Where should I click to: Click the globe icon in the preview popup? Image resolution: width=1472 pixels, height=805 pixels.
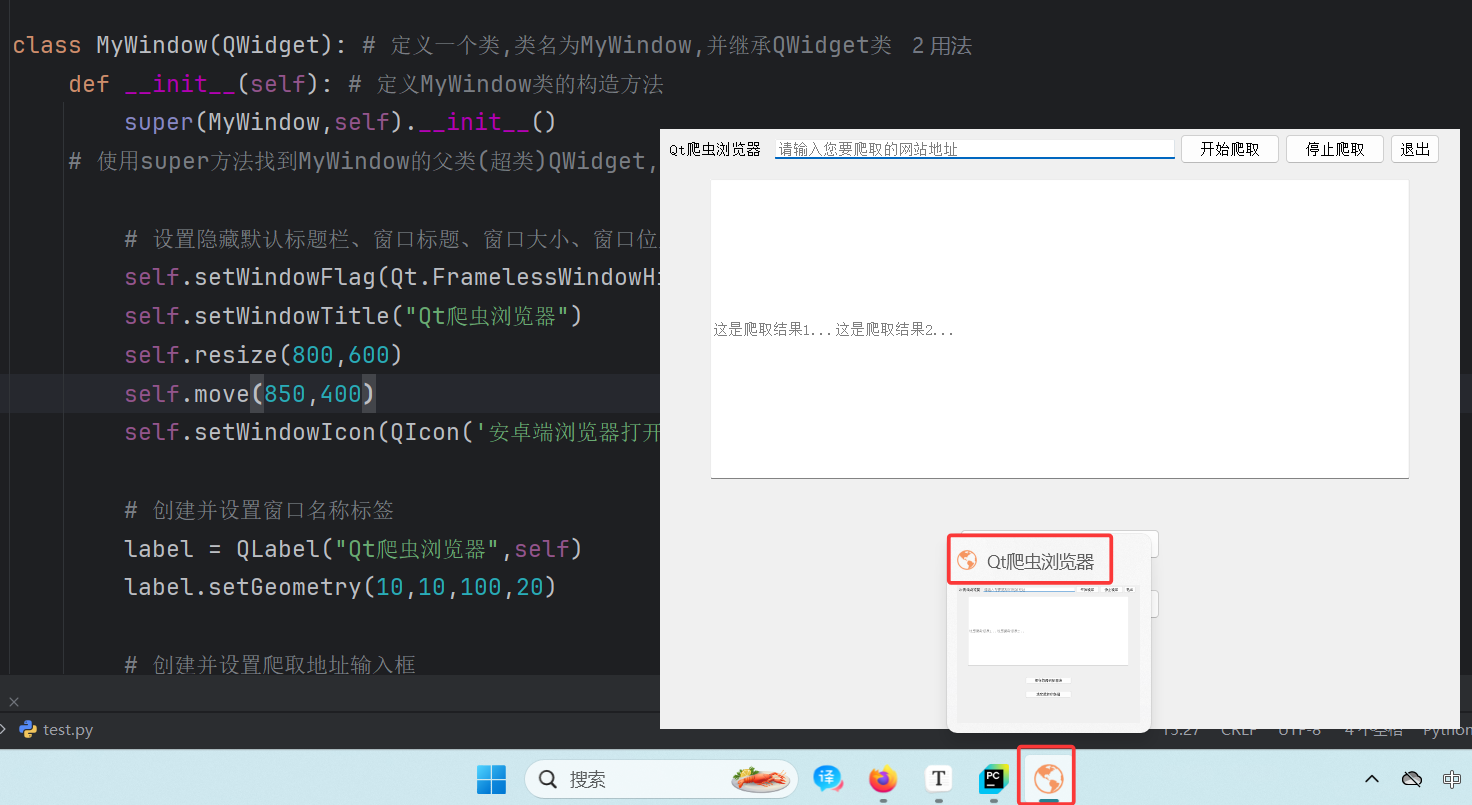point(967,561)
